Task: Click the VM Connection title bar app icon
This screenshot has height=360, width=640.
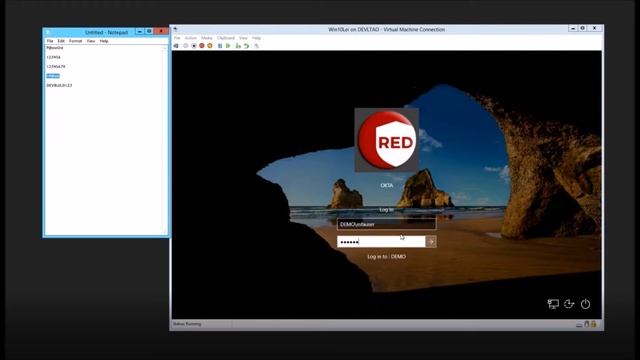Action: (176, 29)
